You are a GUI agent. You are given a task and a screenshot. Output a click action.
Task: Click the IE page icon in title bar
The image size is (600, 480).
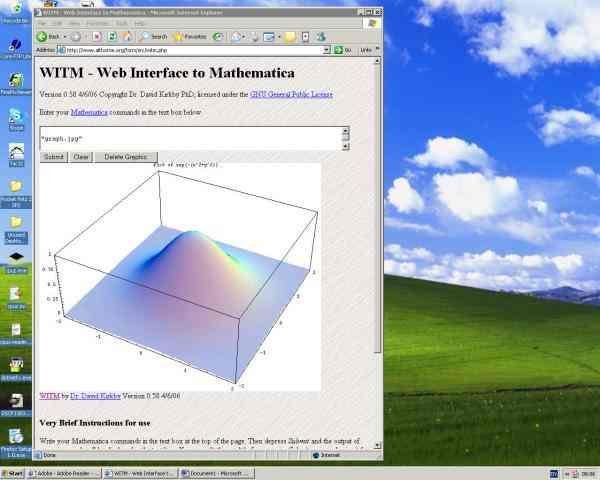(38, 12)
